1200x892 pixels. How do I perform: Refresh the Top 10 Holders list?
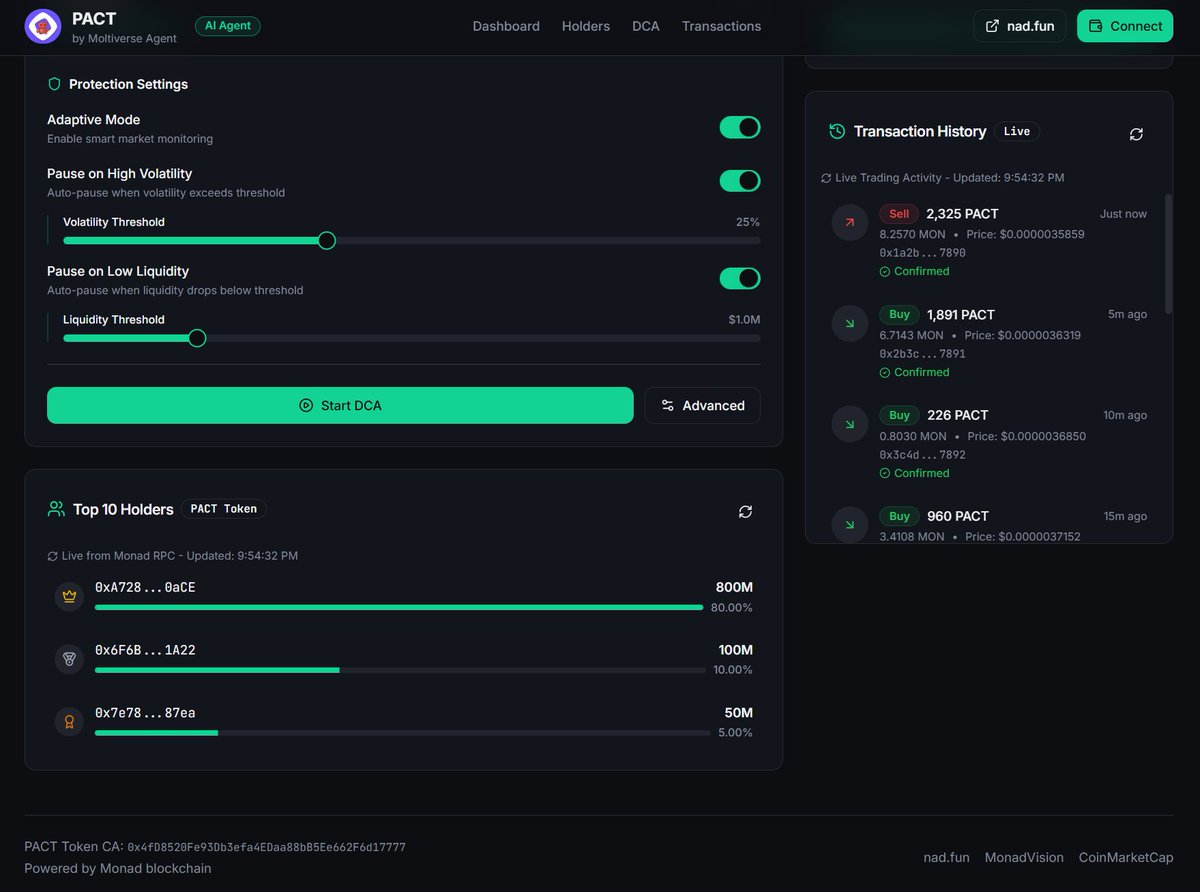[745, 512]
